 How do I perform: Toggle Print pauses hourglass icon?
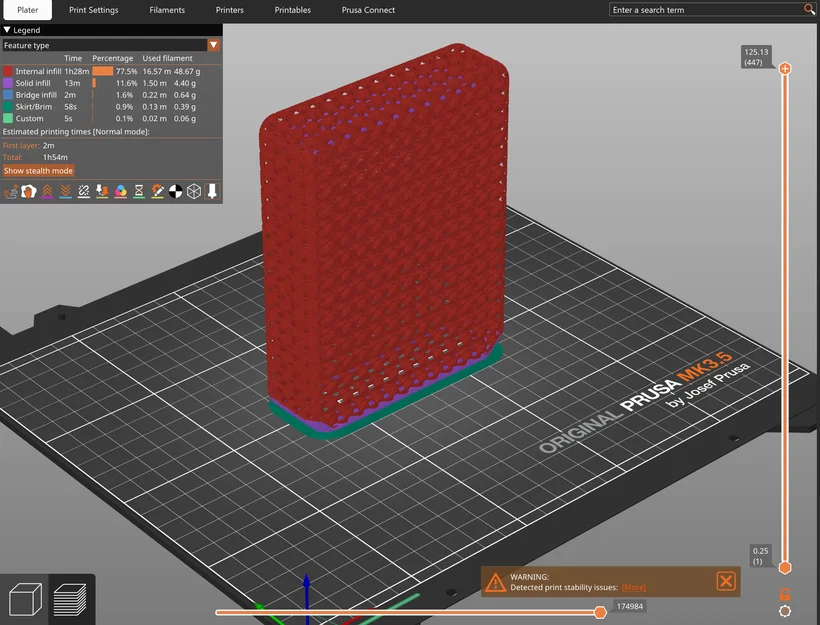(139, 191)
